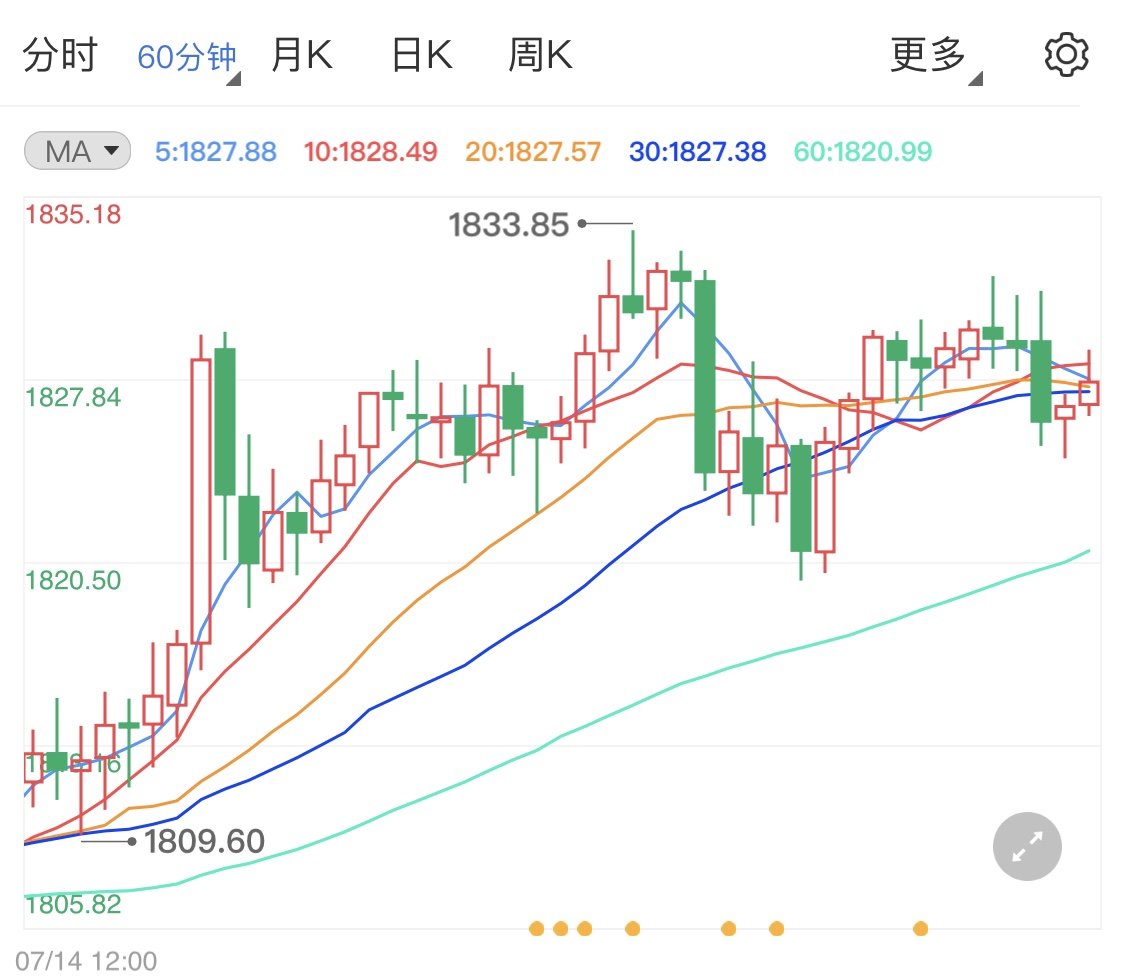Click the 1827.84 axis price label
This screenshot has width=1125, height=976.
73,397
